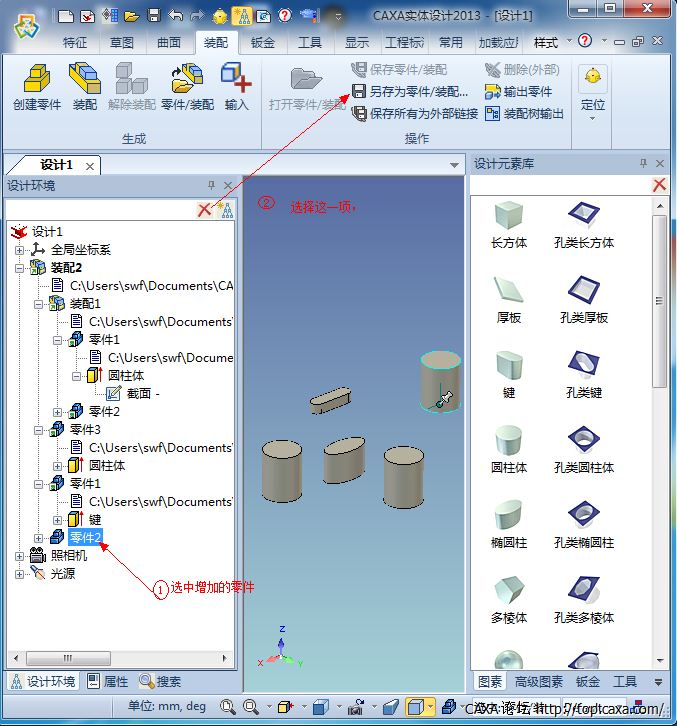This screenshot has width=677, height=726.
Task: Switch to the Tools (工具) ribbon tab
Action: pos(310,43)
